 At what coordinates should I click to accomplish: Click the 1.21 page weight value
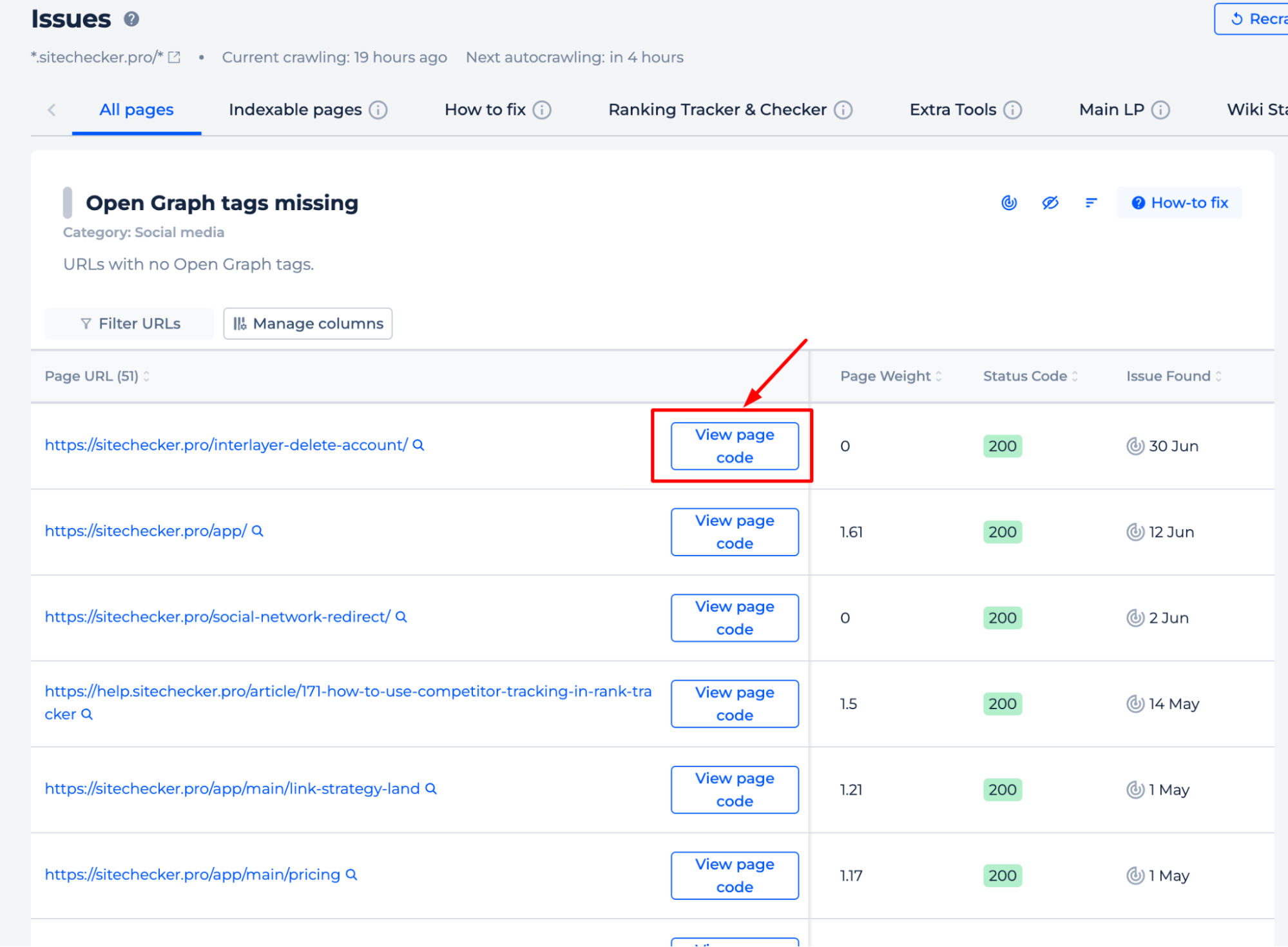tap(851, 790)
